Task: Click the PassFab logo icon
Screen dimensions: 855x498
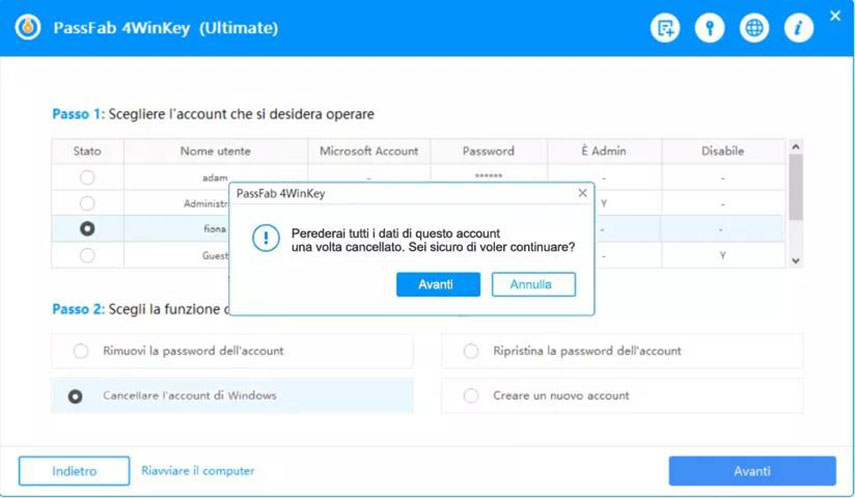Action: point(33,28)
